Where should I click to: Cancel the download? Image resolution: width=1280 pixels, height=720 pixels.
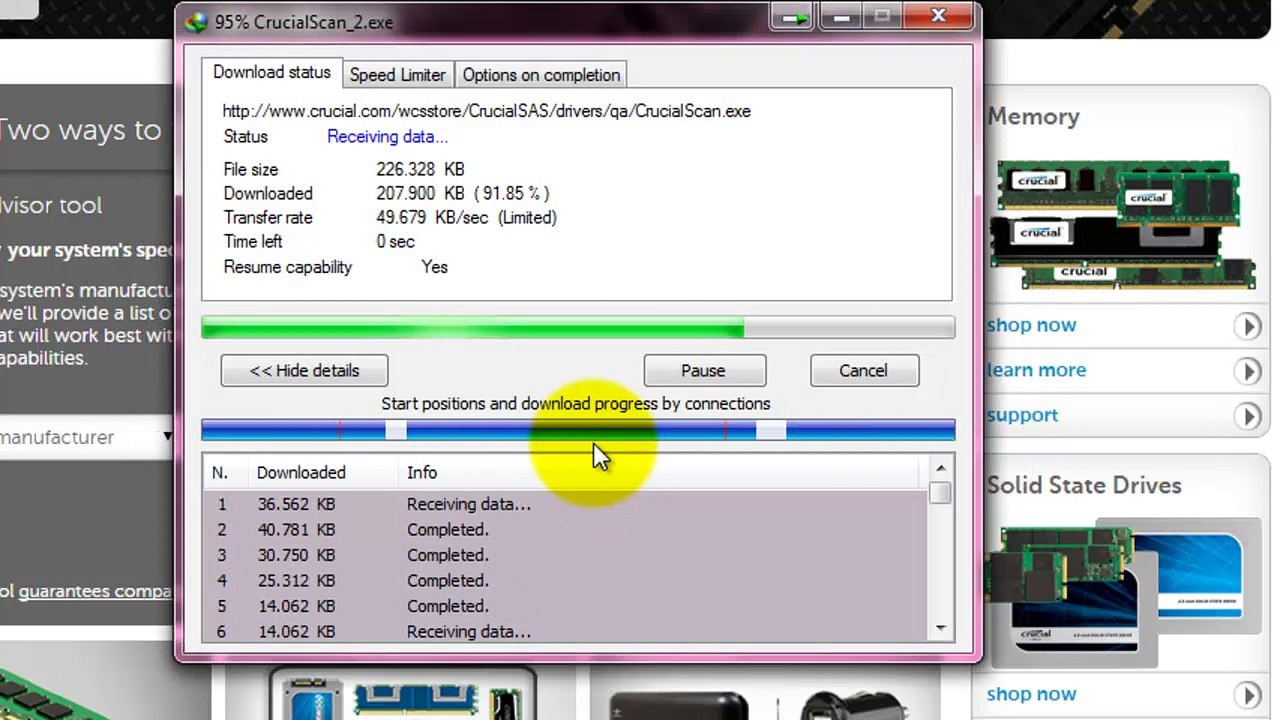863,370
